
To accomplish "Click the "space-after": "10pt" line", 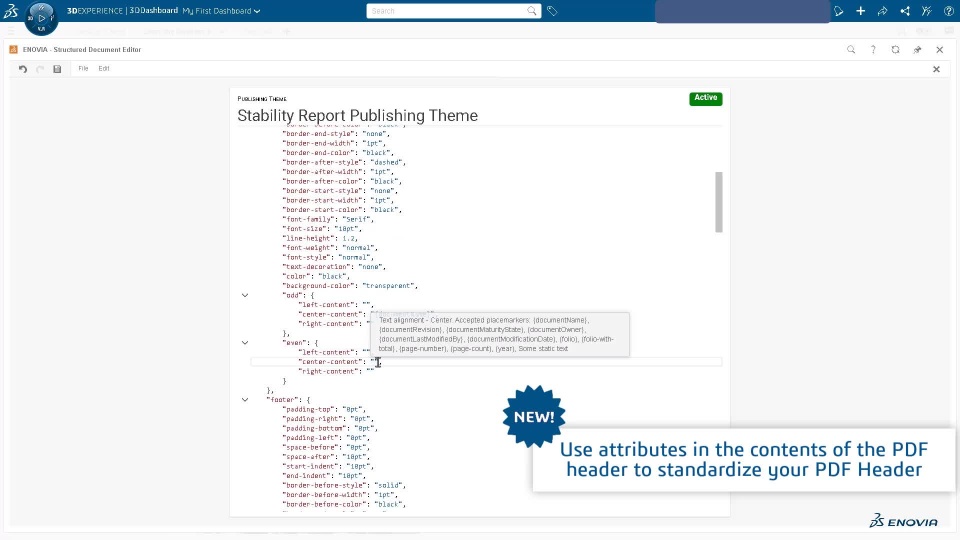I will point(326,457).
